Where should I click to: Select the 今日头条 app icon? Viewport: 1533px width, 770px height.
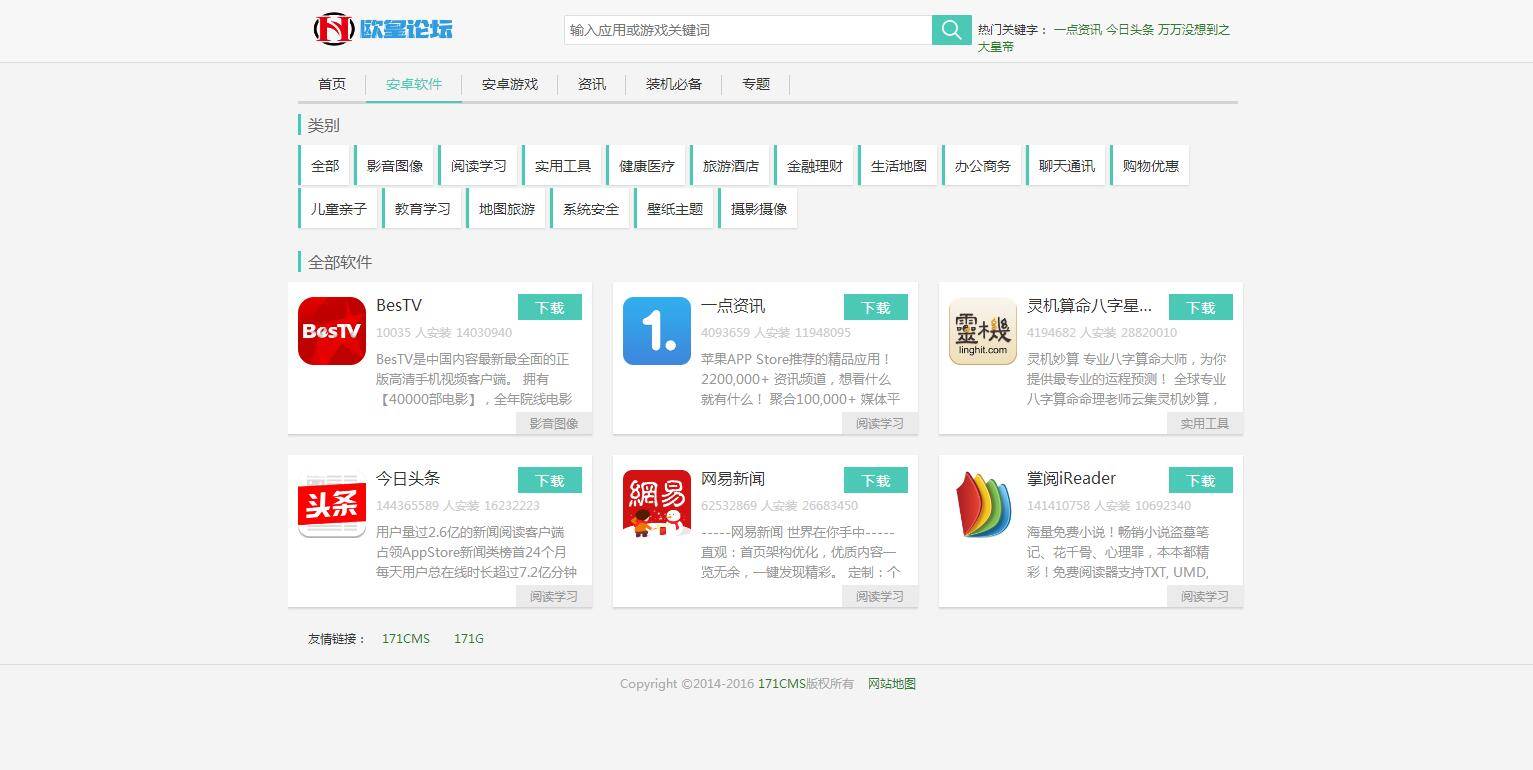(x=332, y=504)
